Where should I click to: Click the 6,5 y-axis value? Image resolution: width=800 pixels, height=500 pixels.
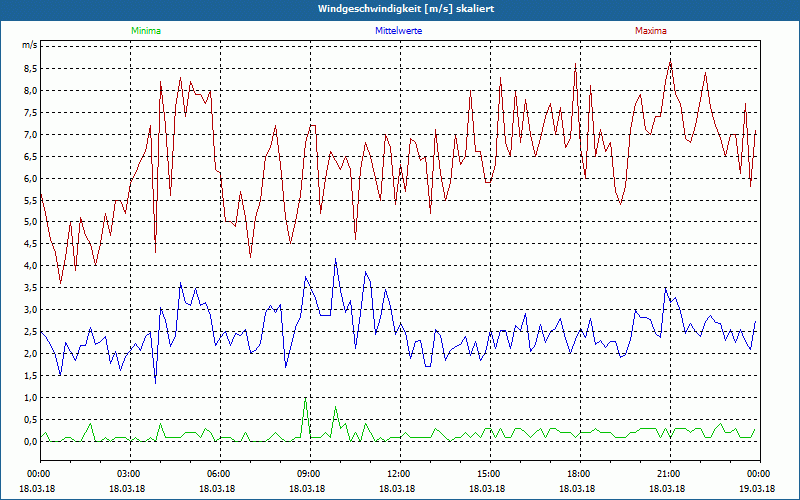point(30,157)
